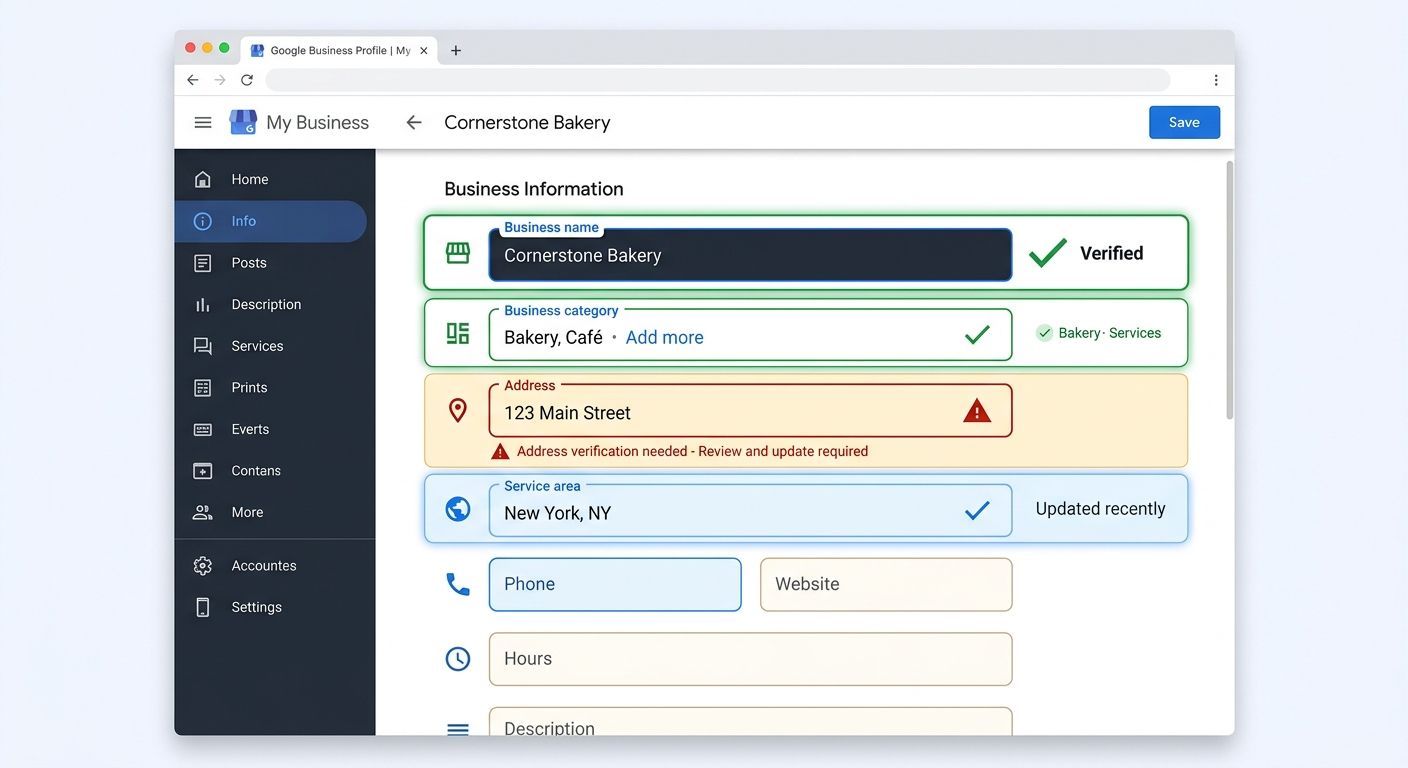Image resolution: width=1408 pixels, height=768 pixels.
Task: Select the Google Business Profile browser tab
Action: coord(338,50)
